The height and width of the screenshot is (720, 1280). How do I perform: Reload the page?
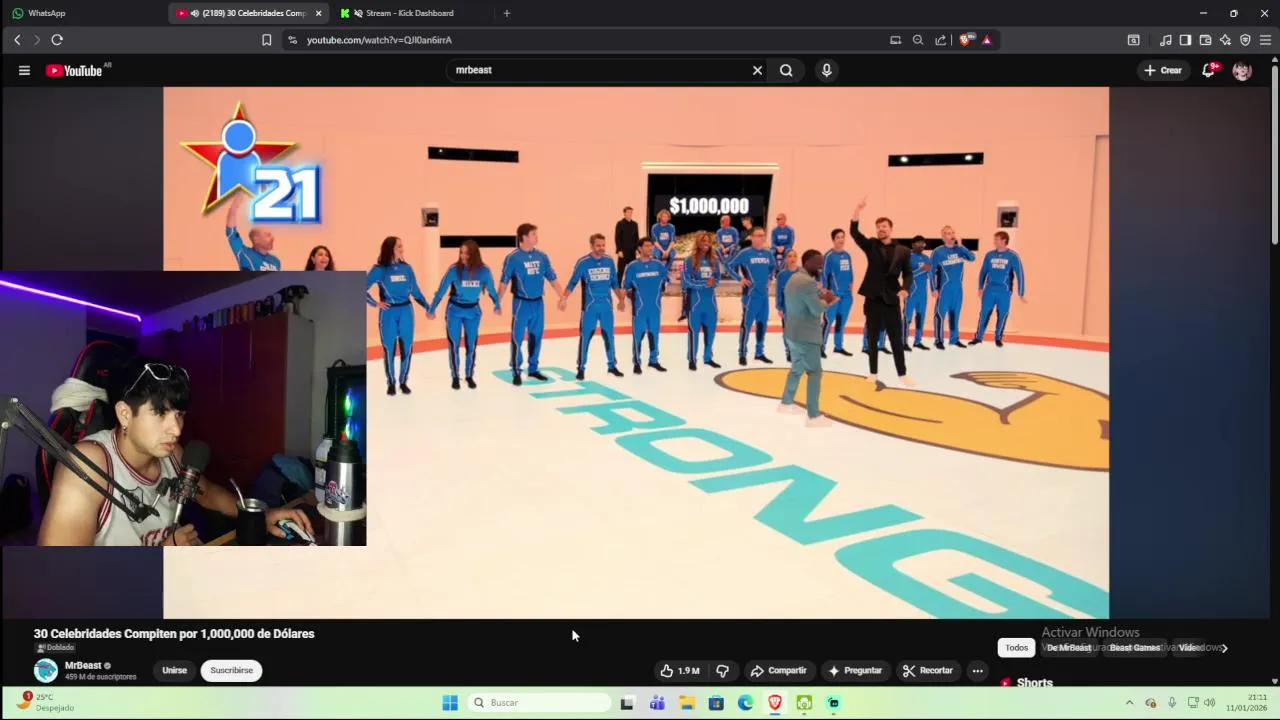pyautogui.click(x=57, y=40)
